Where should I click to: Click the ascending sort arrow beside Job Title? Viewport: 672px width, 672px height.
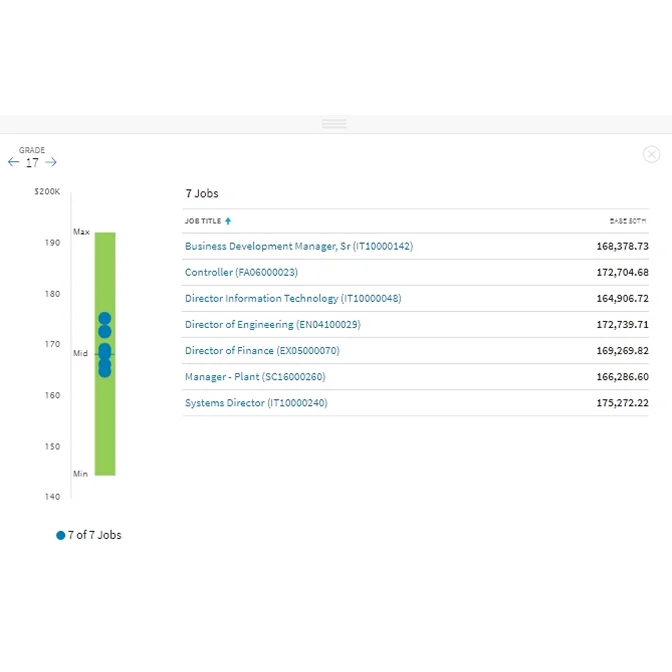click(x=228, y=221)
